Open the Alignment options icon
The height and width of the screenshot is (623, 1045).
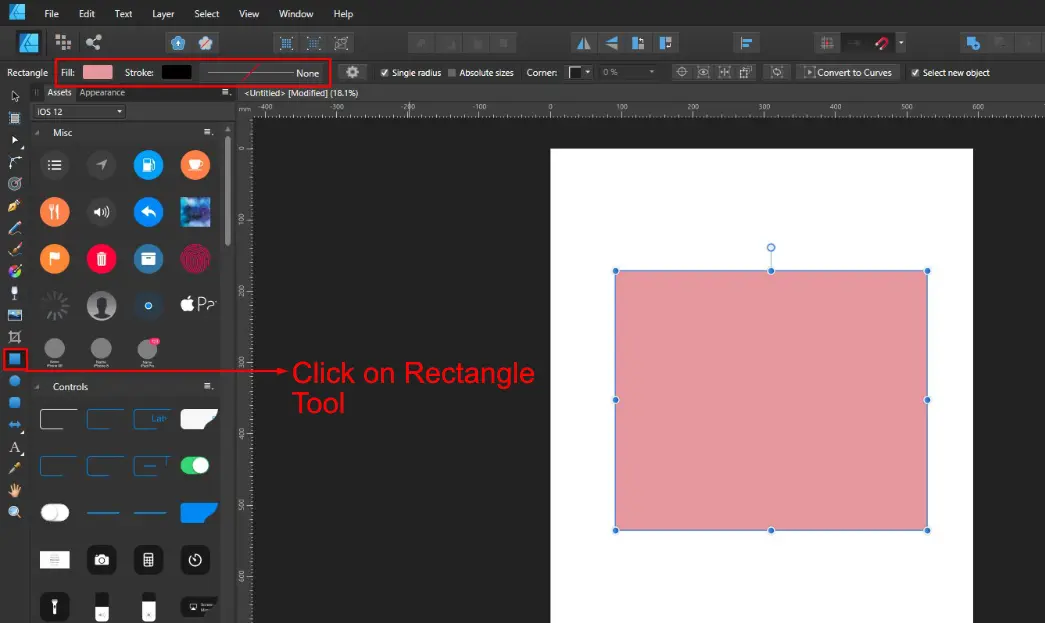click(746, 43)
